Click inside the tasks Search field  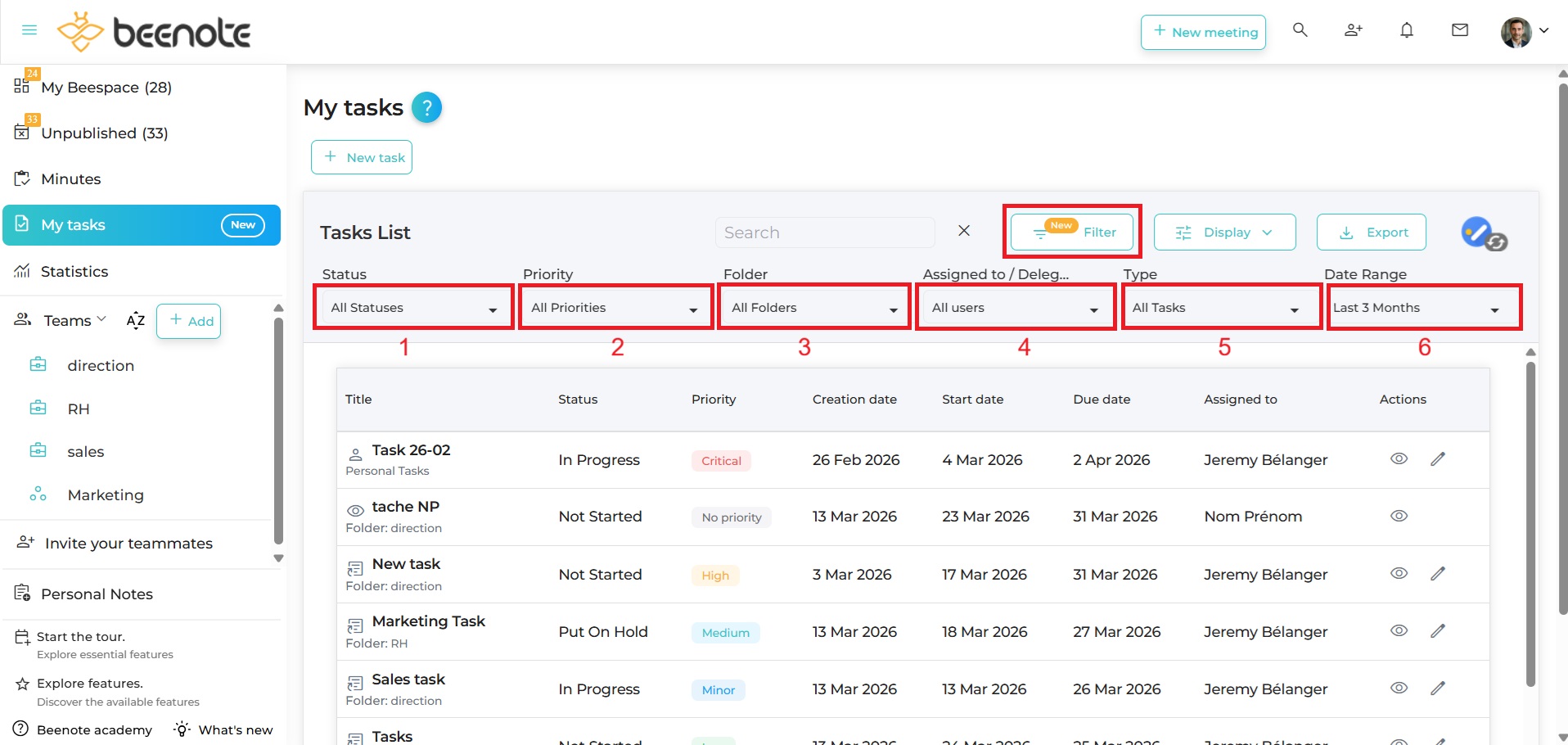coord(825,232)
